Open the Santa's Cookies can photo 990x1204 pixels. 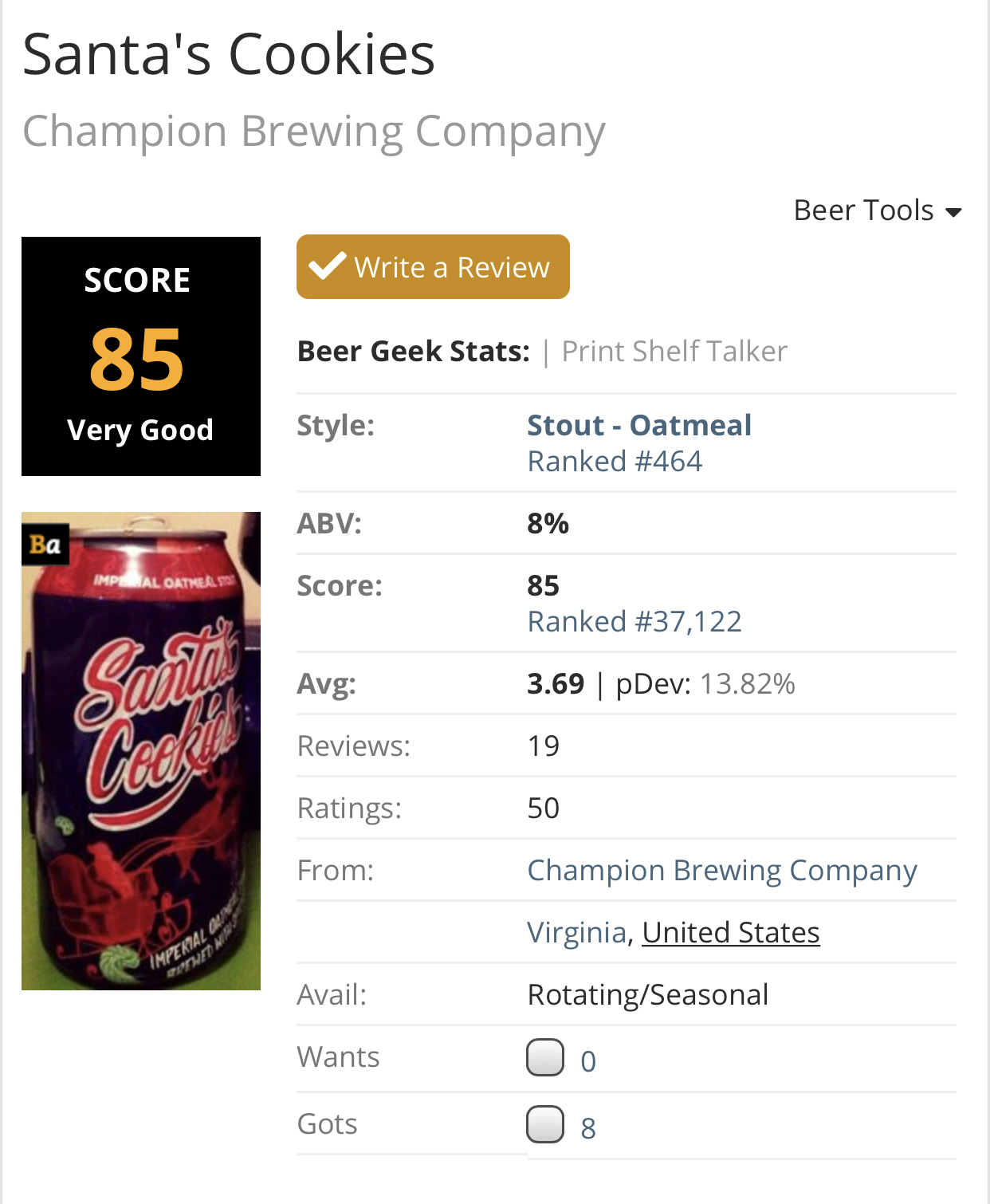(x=141, y=751)
